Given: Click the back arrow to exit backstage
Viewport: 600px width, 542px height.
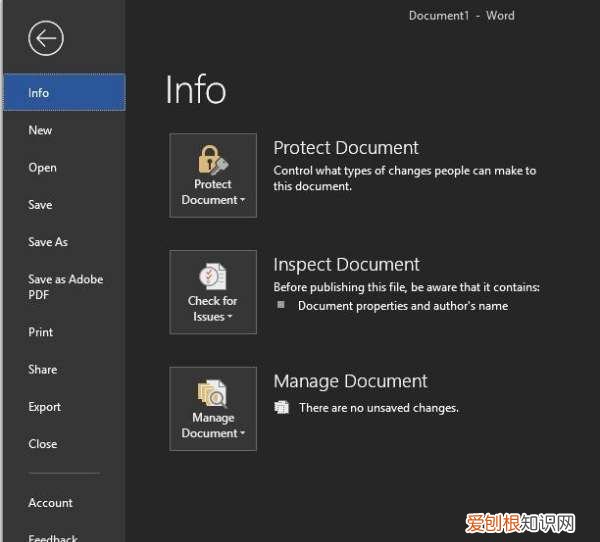Looking at the screenshot, I should pos(46,39).
